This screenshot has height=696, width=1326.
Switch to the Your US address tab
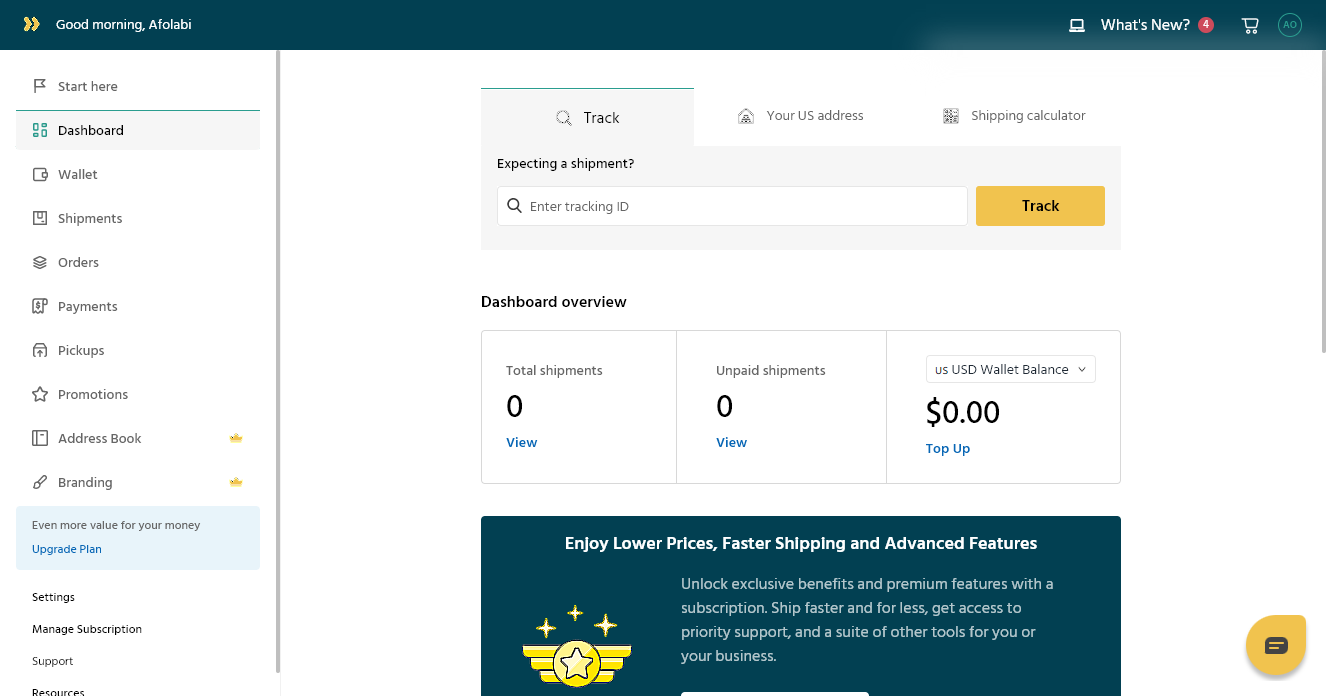point(800,116)
